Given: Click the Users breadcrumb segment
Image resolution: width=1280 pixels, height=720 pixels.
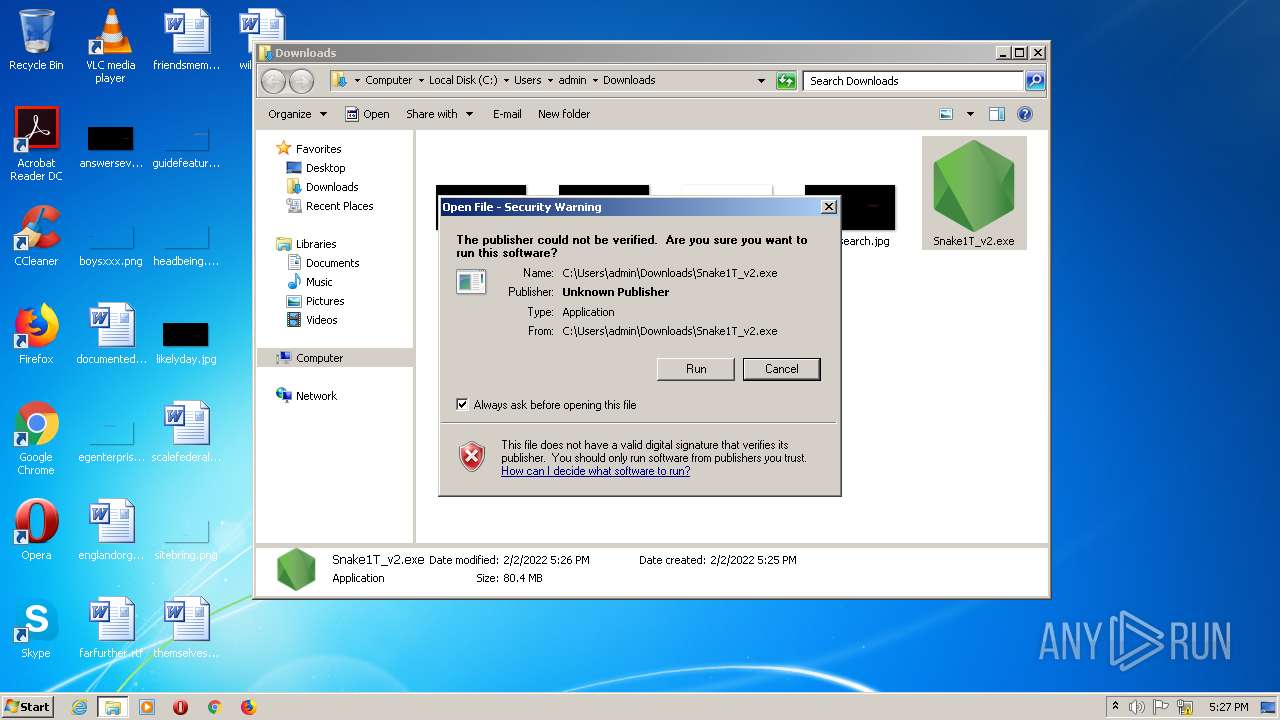Looking at the screenshot, I should (528, 81).
